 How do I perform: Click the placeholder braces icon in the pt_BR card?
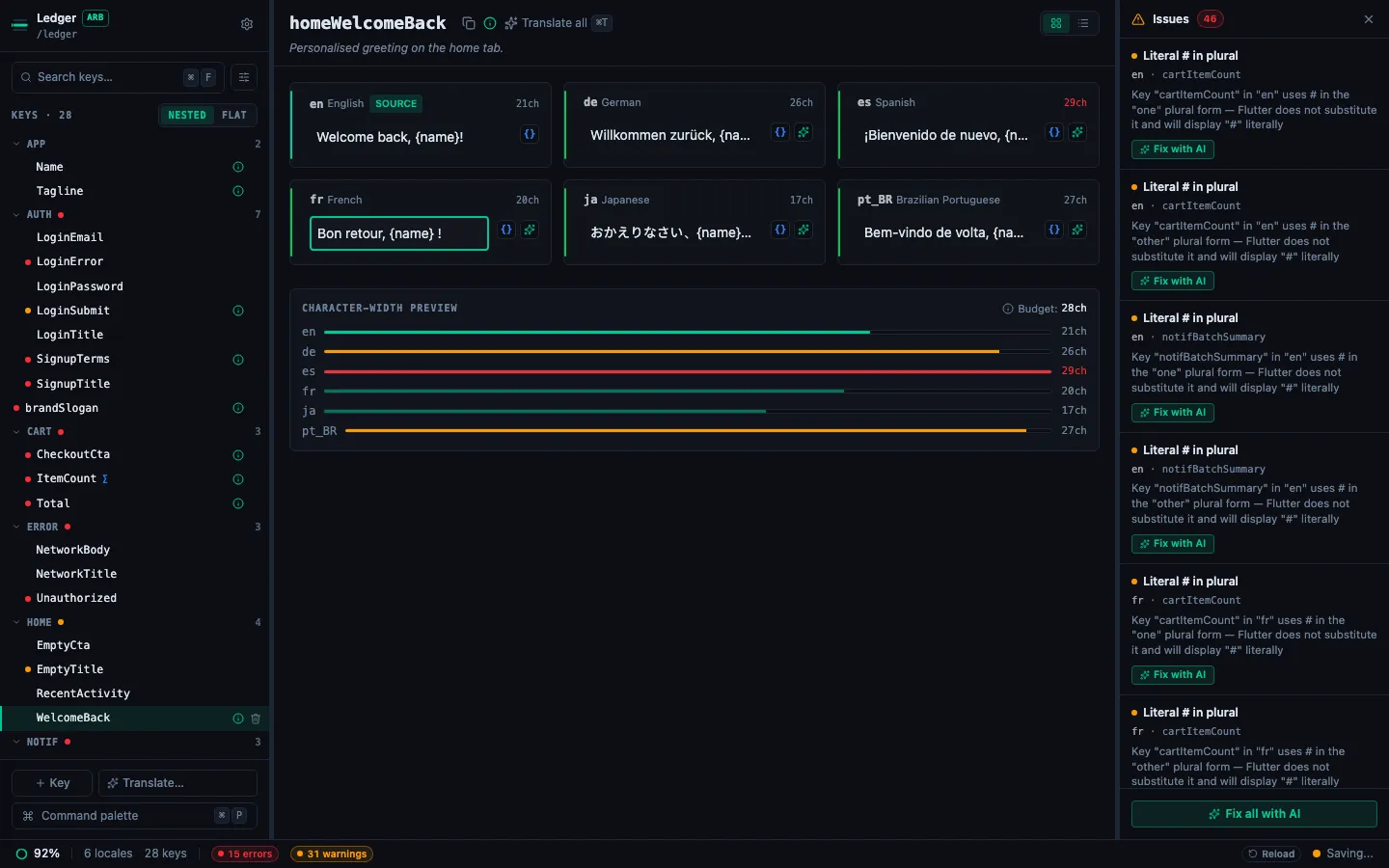(1054, 230)
